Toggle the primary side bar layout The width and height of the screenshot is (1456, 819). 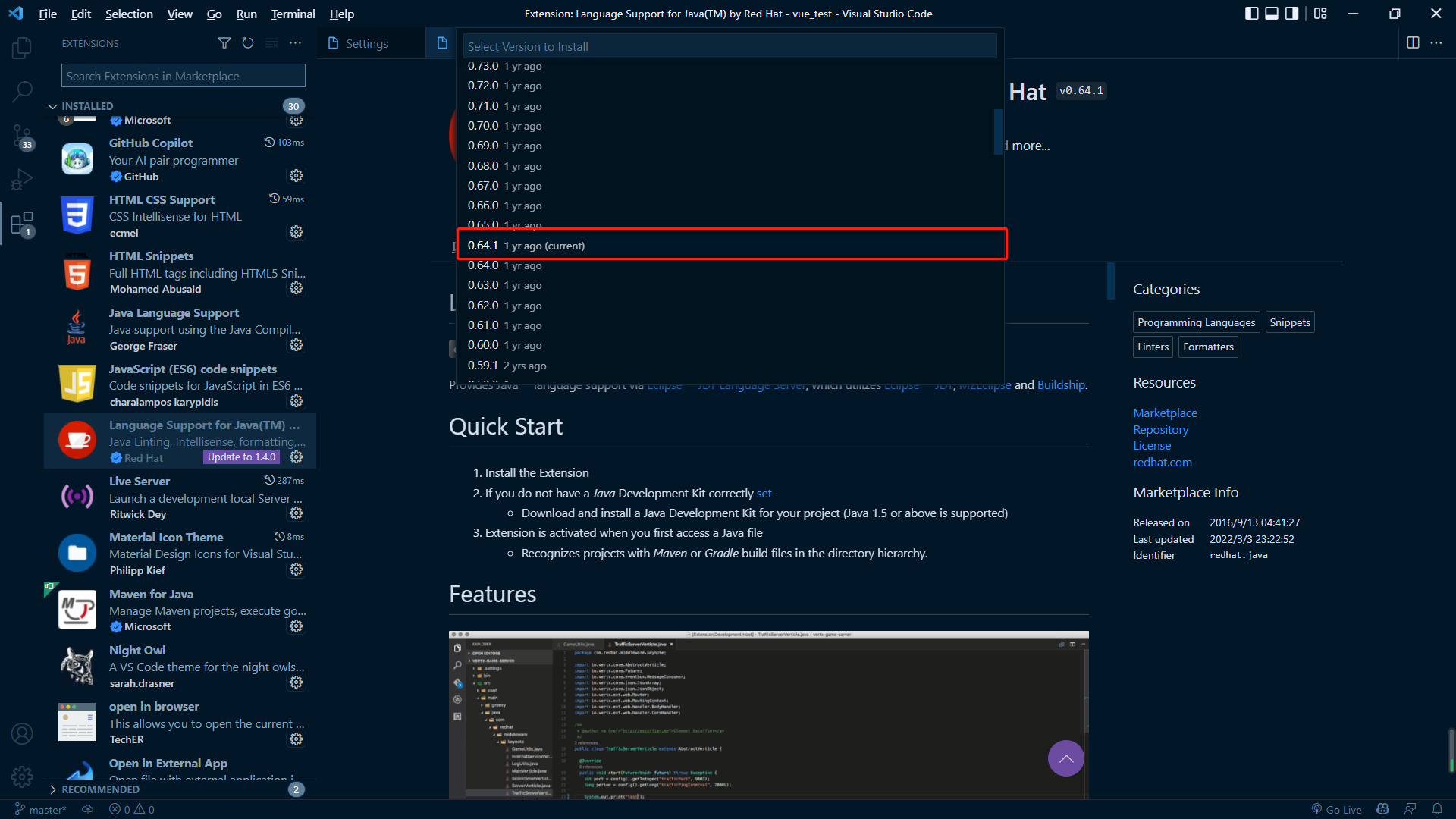1252,14
